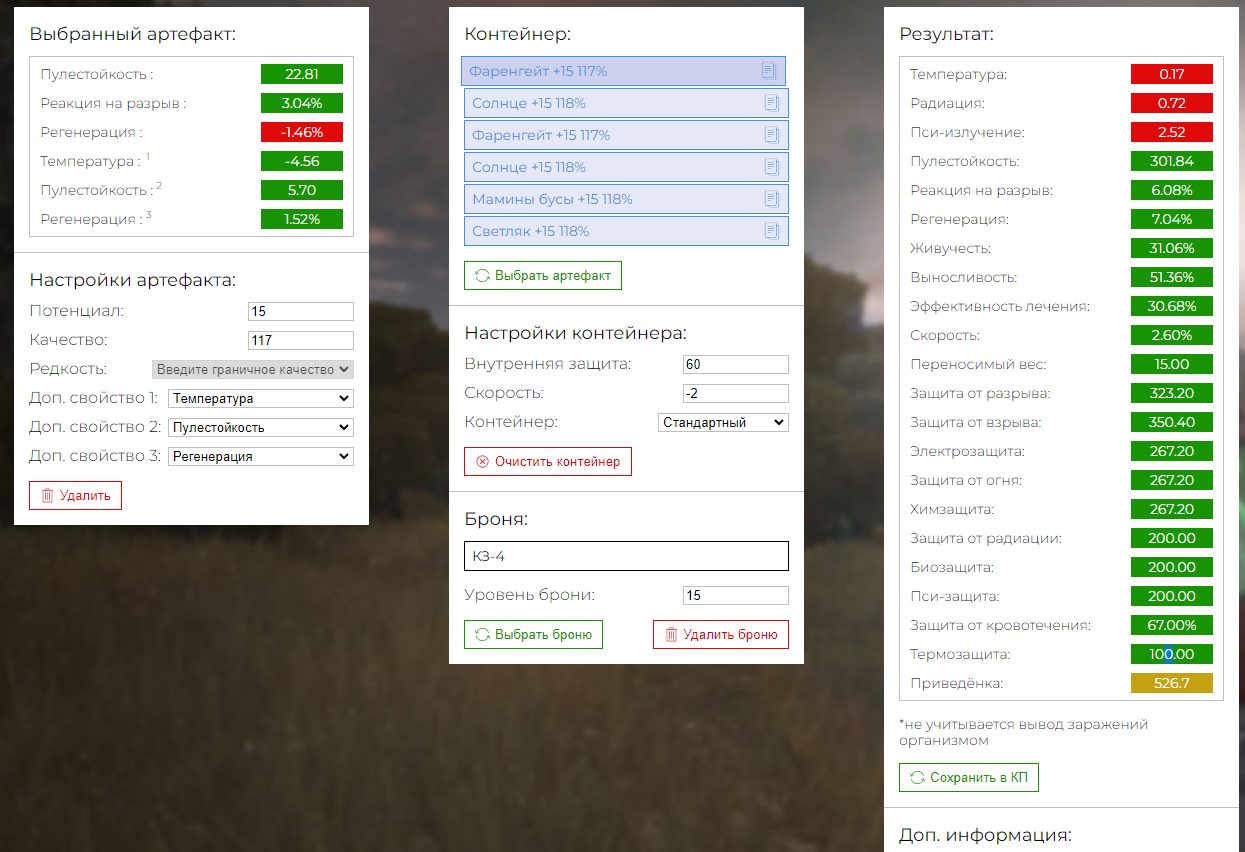Open the document icon on highlighted Фаренгейт row

coord(768,71)
